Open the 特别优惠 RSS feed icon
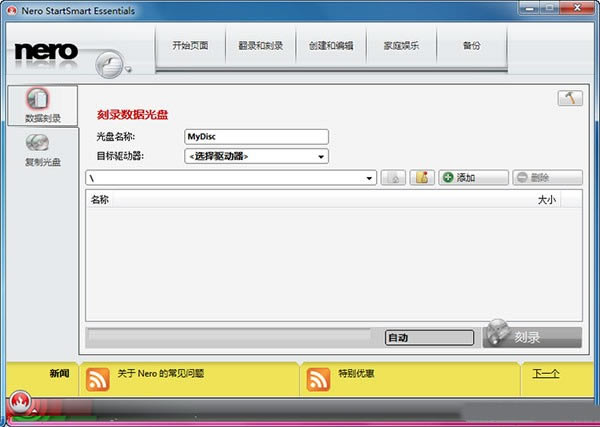The image size is (600, 427). click(x=318, y=379)
